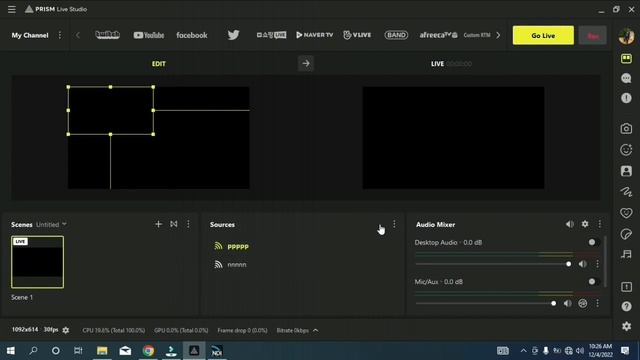Open My Channel options menu
Screen dimensions: 640x360
(60, 35)
